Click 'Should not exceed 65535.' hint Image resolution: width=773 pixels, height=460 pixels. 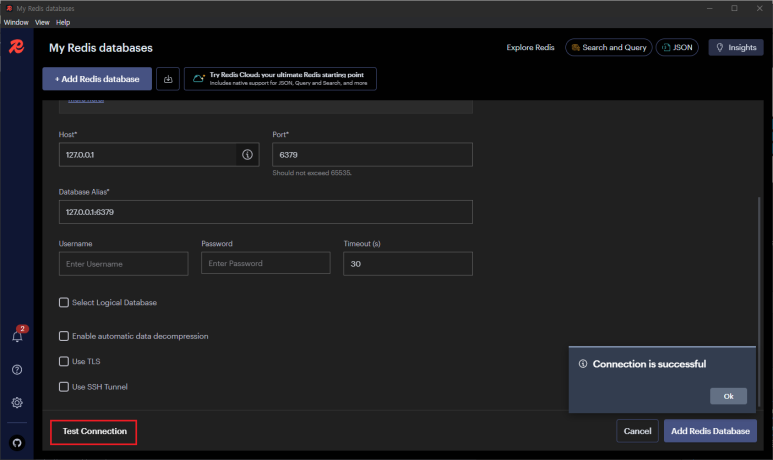pos(312,173)
